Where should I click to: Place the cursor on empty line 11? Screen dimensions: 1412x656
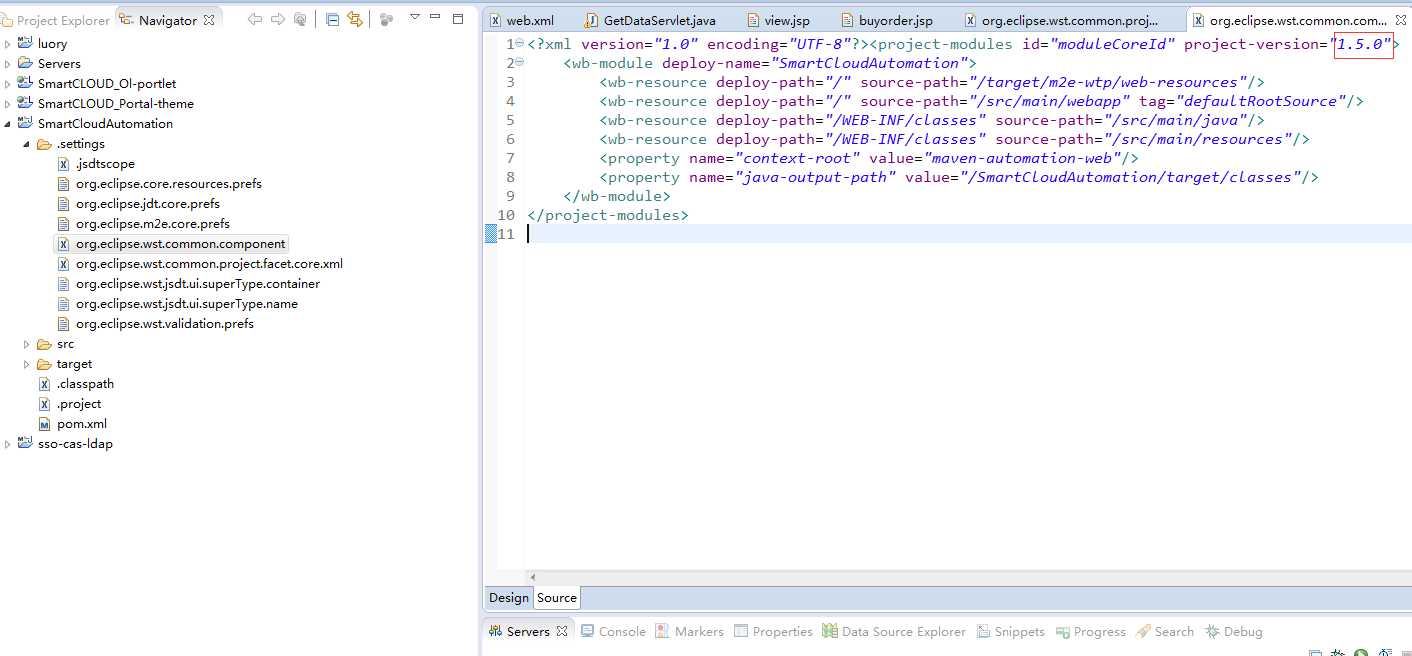click(x=968, y=234)
